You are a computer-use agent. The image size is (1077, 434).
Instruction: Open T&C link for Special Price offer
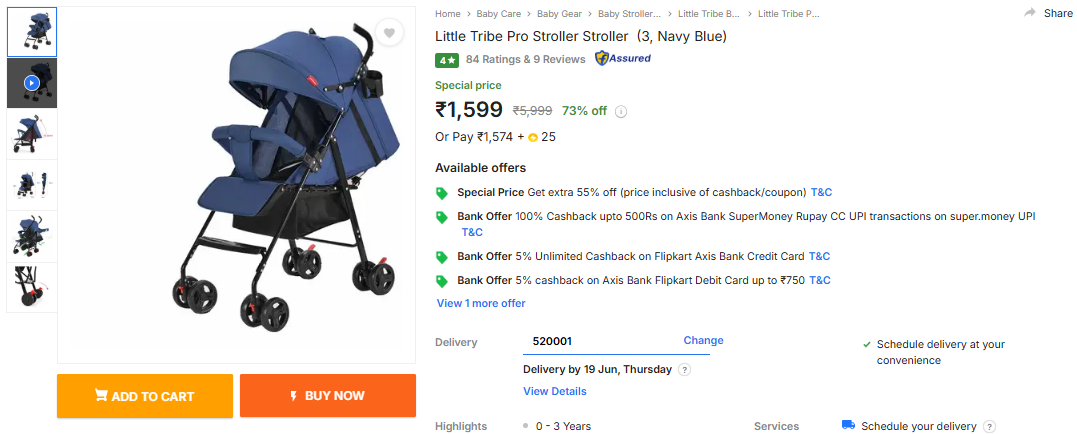pyautogui.click(x=821, y=192)
